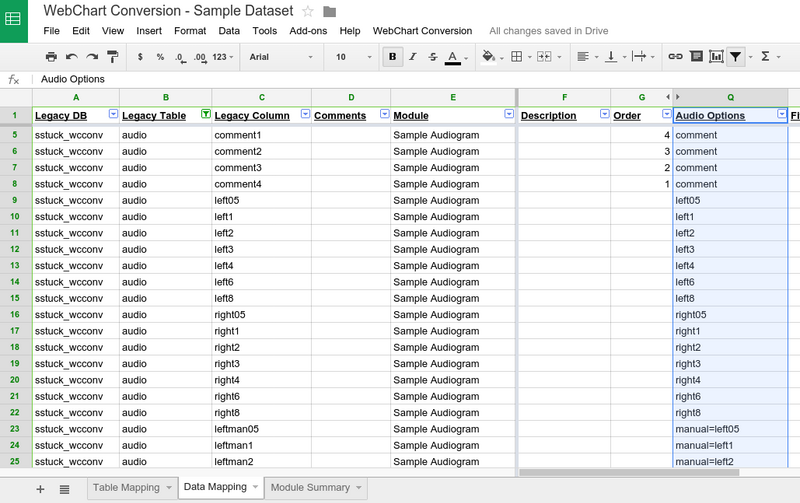Viewport: 800px width, 503px height.
Task: Open the Add-ons menu
Action: click(x=308, y=31)
